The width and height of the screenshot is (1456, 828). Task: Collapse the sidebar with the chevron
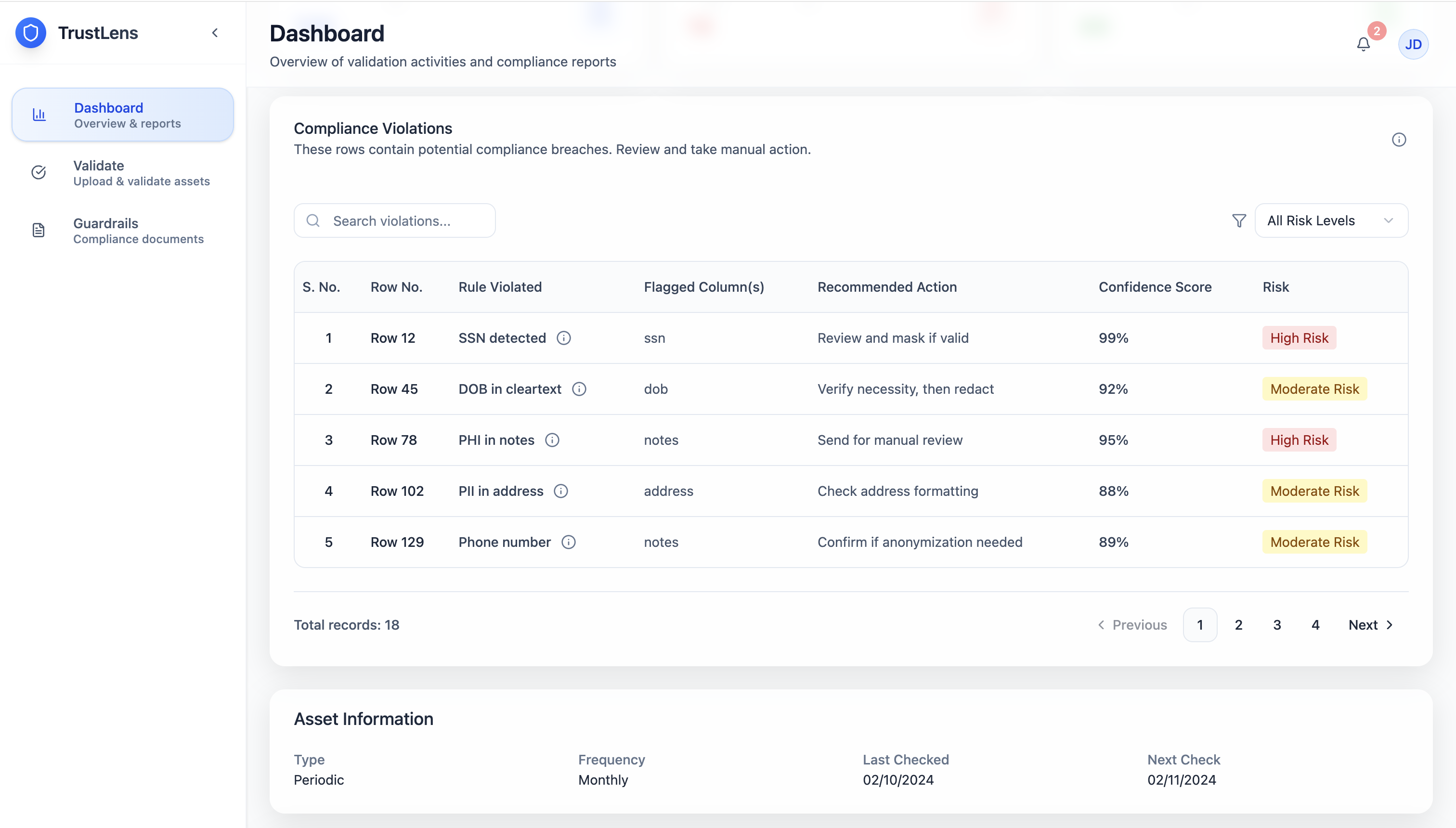click(215, 33)
